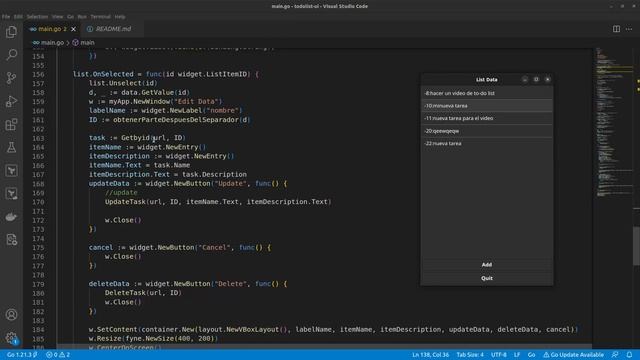640x360 pixels.
Task: Select '-10:minueva tarea' list item
Action: [x=487, y=106]
